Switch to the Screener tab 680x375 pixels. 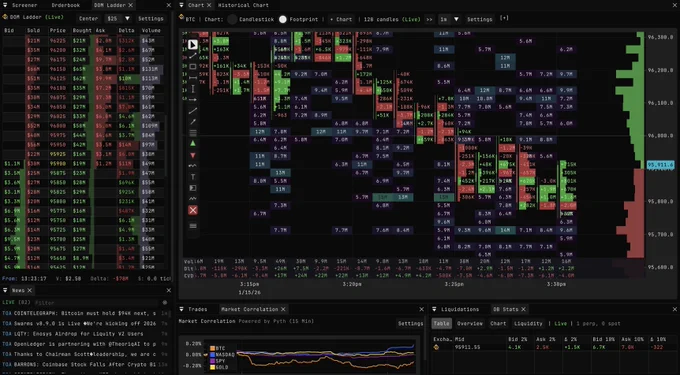pyautogui.click(x=24, y=5)
